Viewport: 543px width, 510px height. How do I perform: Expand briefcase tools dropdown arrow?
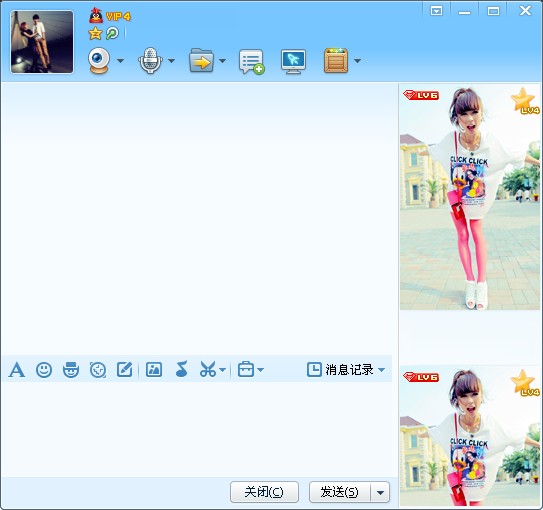click(261, 370)
